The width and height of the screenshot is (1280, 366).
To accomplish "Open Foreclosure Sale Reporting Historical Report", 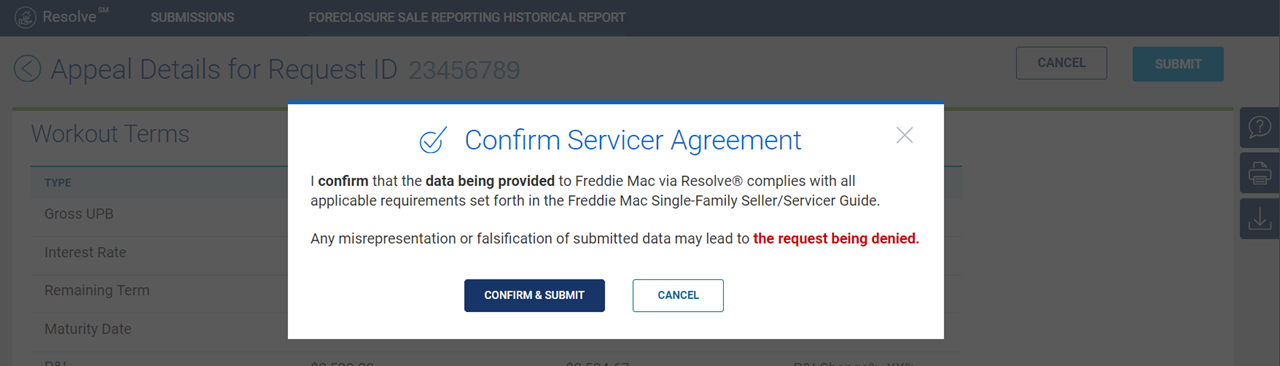I will (467, 17).
